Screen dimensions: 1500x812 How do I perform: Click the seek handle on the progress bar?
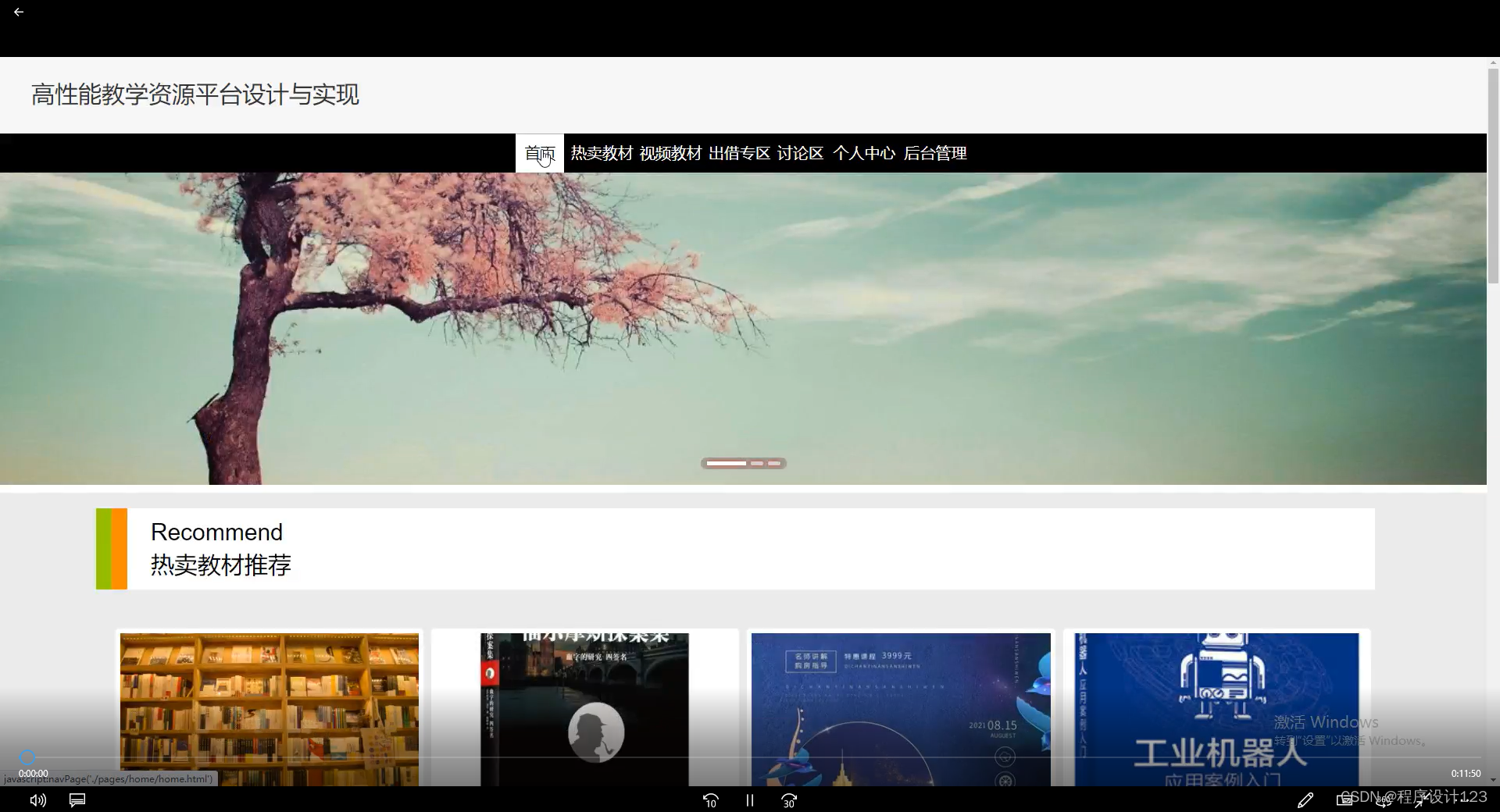click(27, 757)
